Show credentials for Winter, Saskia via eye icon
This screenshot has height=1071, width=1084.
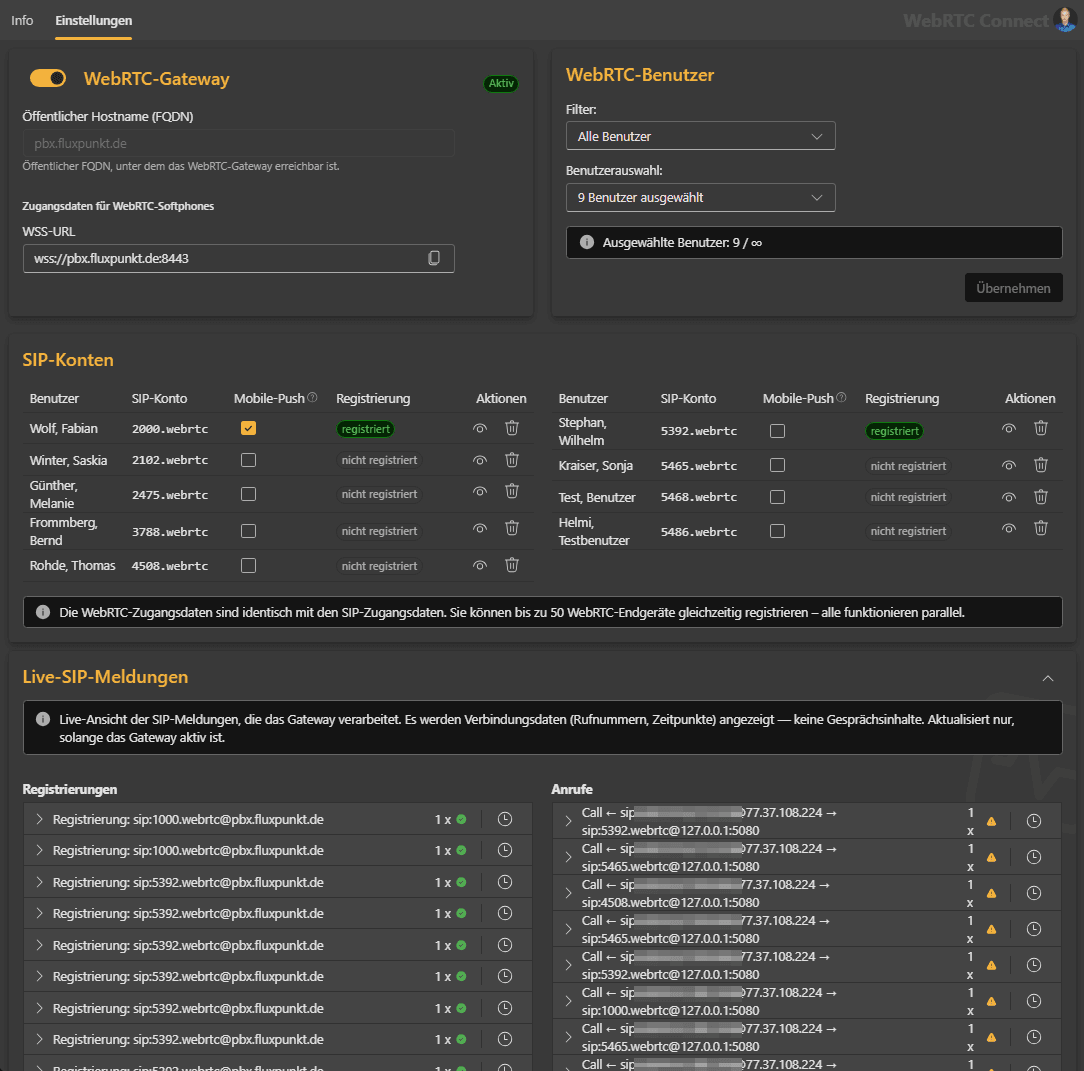pos(480,460)
